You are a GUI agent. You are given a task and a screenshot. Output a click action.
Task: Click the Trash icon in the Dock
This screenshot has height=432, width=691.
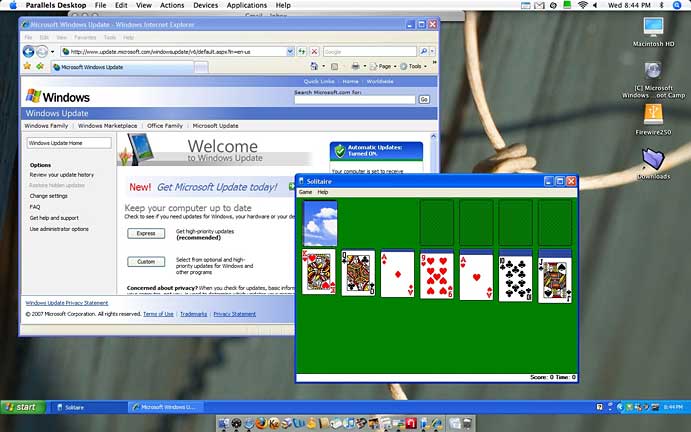467,424
